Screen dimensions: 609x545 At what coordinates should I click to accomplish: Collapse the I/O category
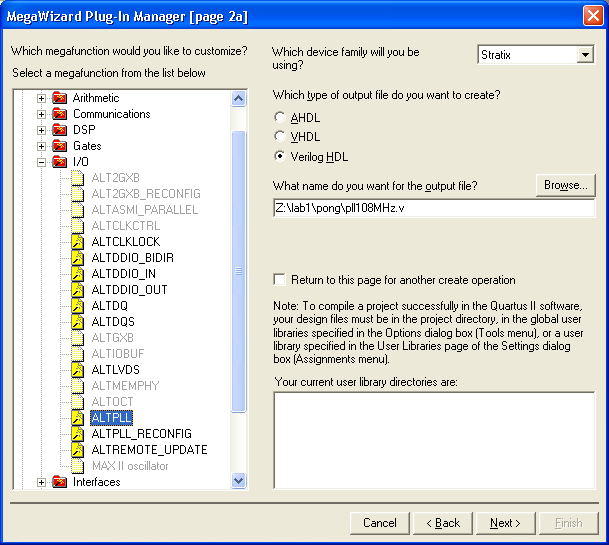click(42, 162)
